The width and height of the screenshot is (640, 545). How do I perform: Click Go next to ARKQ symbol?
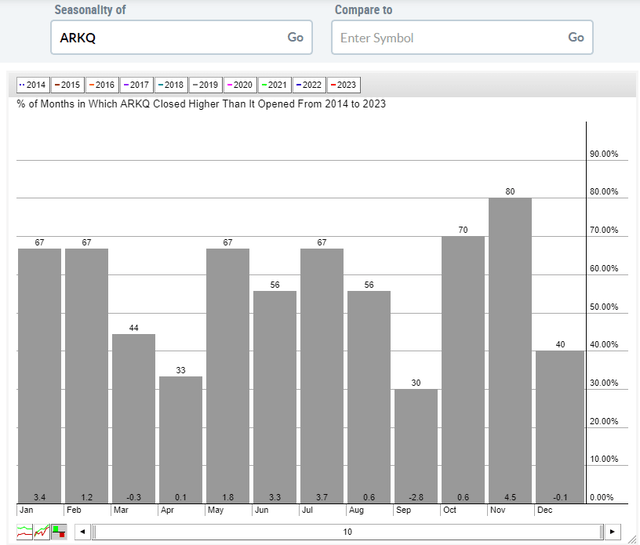[295, 37]
